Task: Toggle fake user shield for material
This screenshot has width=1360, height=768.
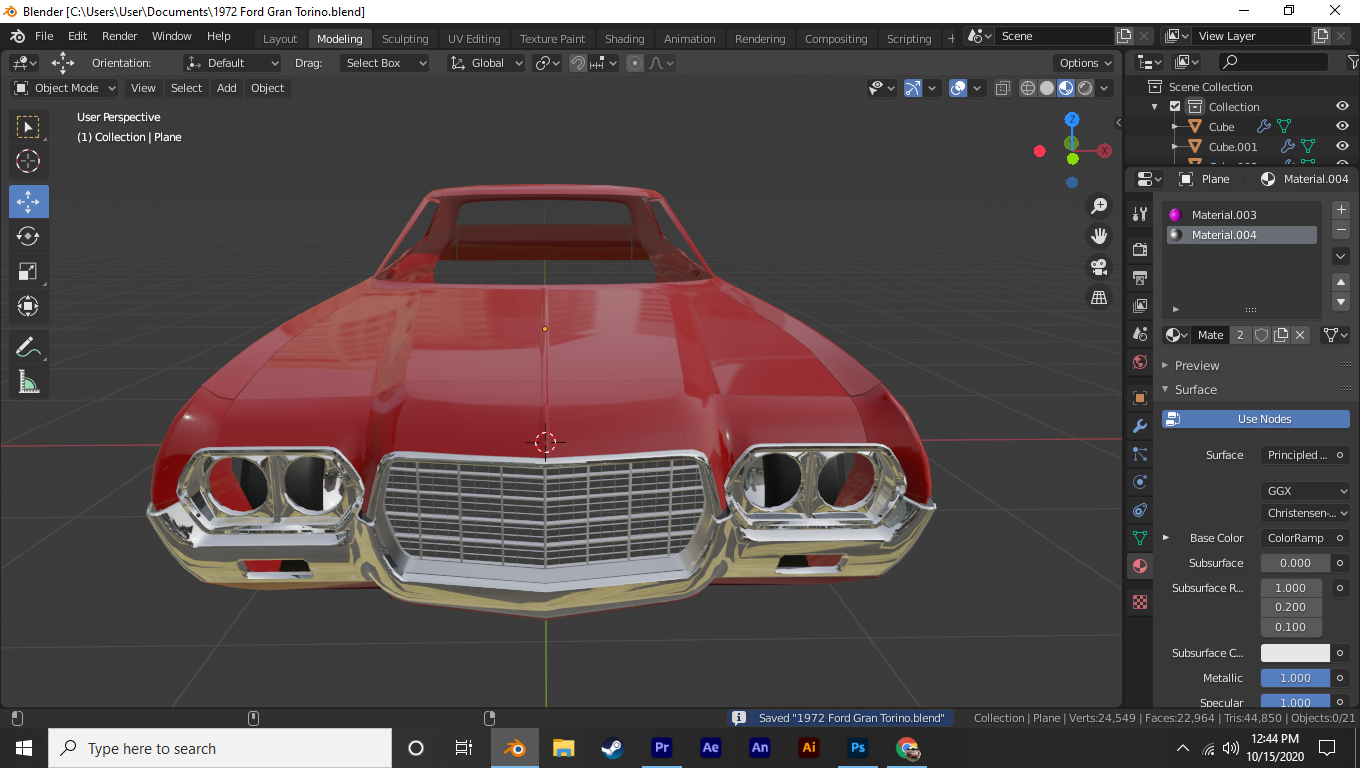Action: pyautogui.click(x=1262, y=335)
